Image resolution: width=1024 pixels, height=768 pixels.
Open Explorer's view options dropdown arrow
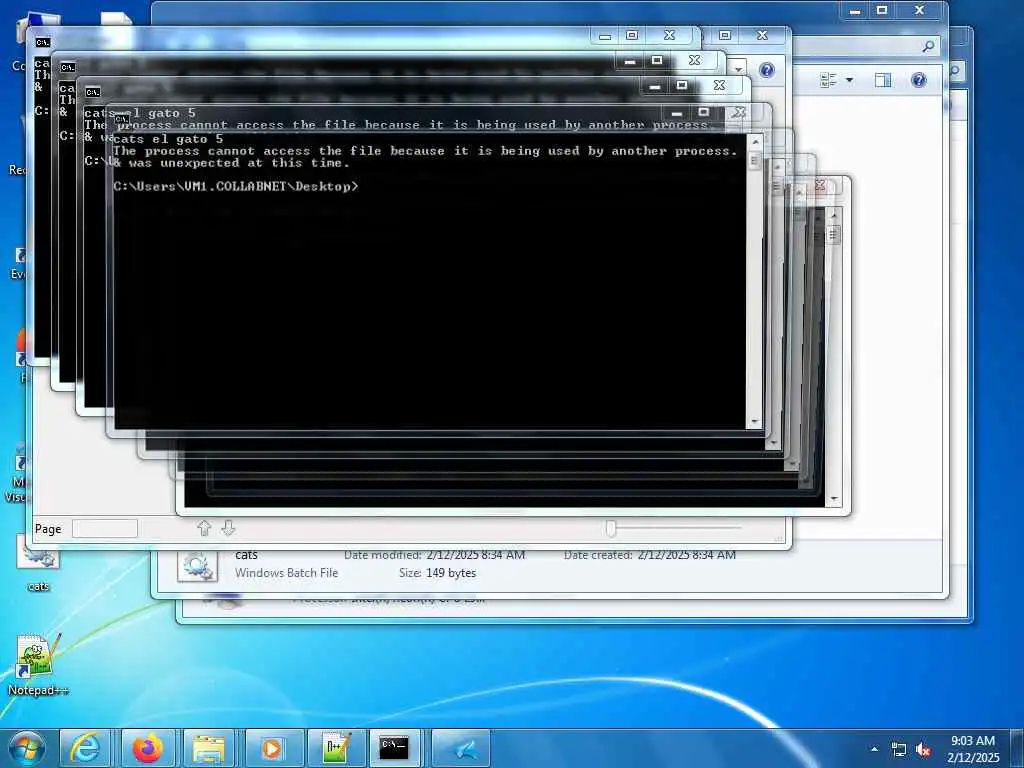point(849,80)
